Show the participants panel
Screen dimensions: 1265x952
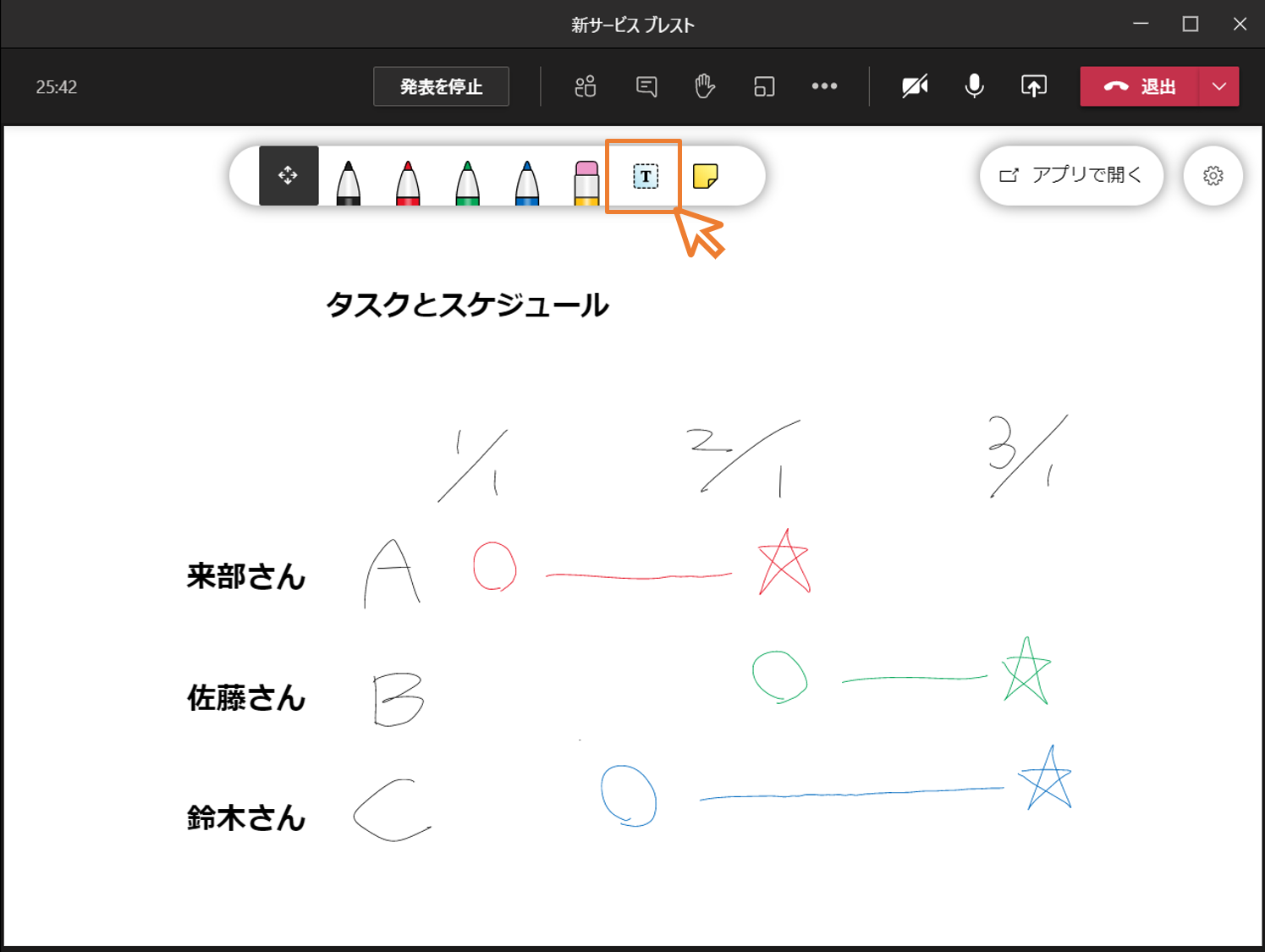(585, 86)
